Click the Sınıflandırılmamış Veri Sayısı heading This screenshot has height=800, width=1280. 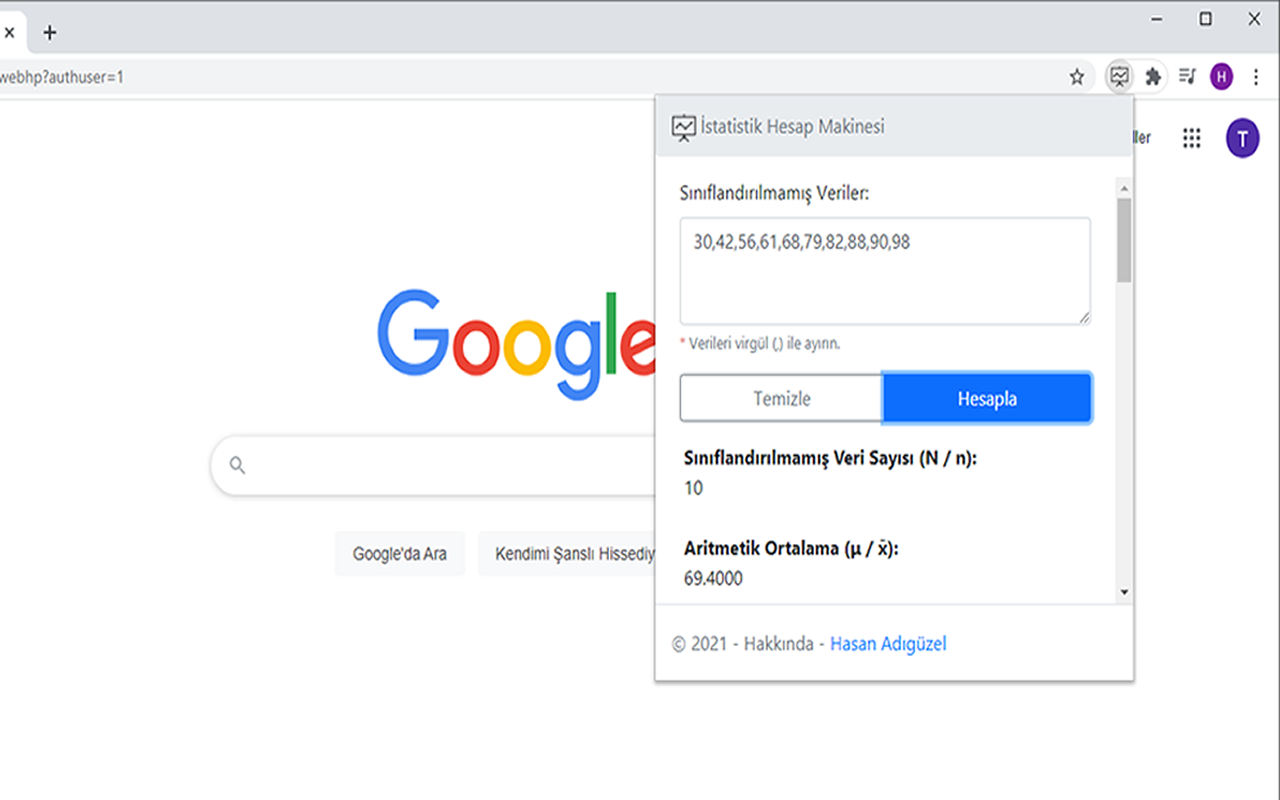830,458
